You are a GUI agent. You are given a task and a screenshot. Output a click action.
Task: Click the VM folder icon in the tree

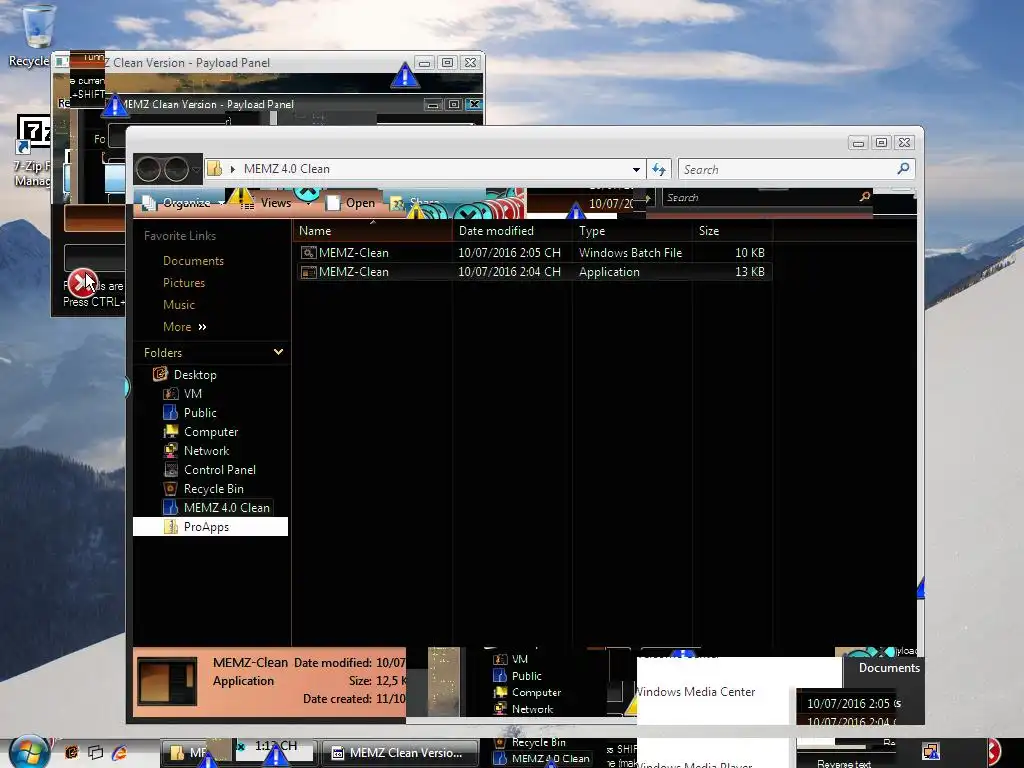[170, 394]
